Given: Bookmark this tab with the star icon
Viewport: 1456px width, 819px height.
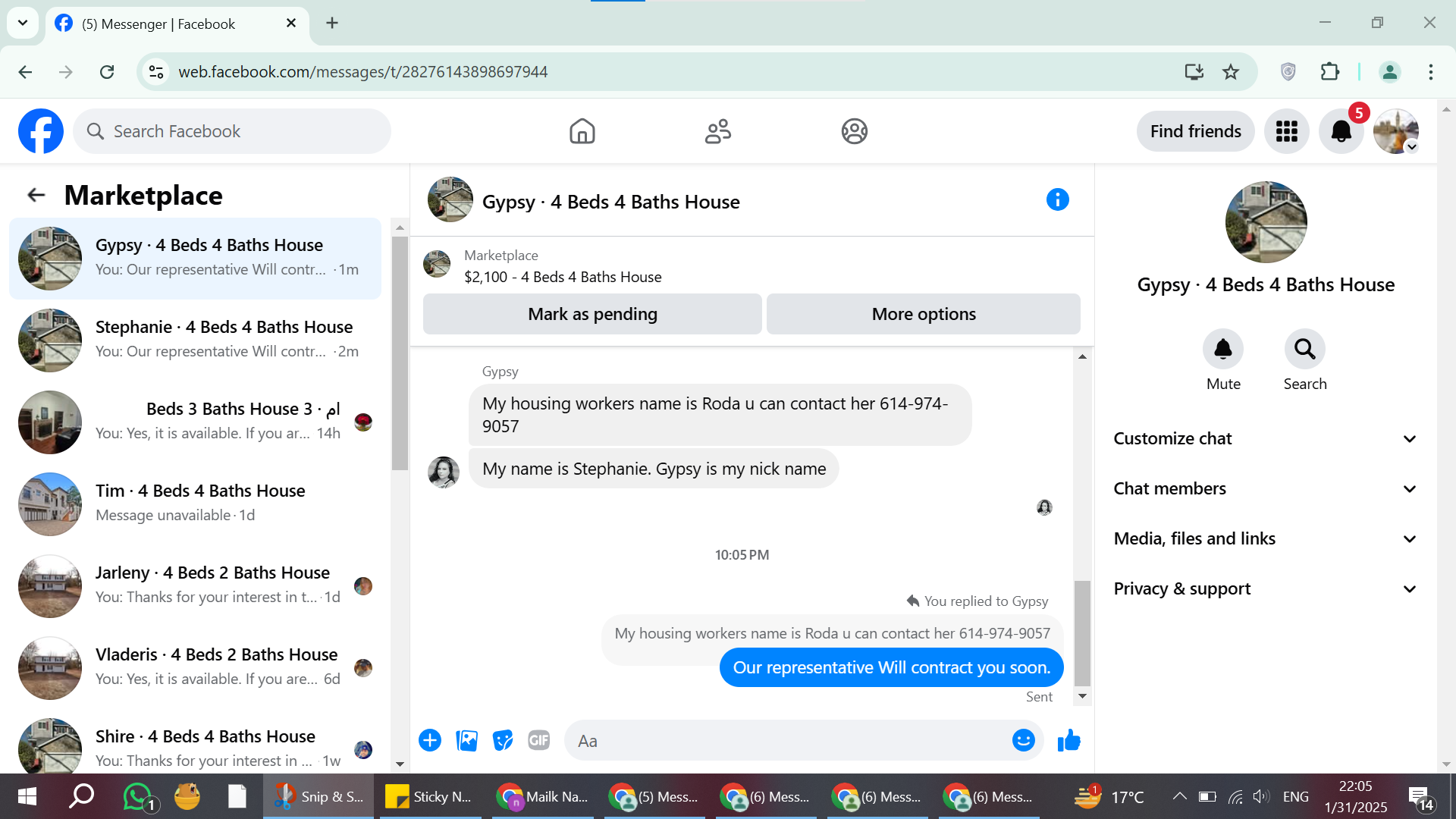Looking at the screenshot, I should [1231, 72].
